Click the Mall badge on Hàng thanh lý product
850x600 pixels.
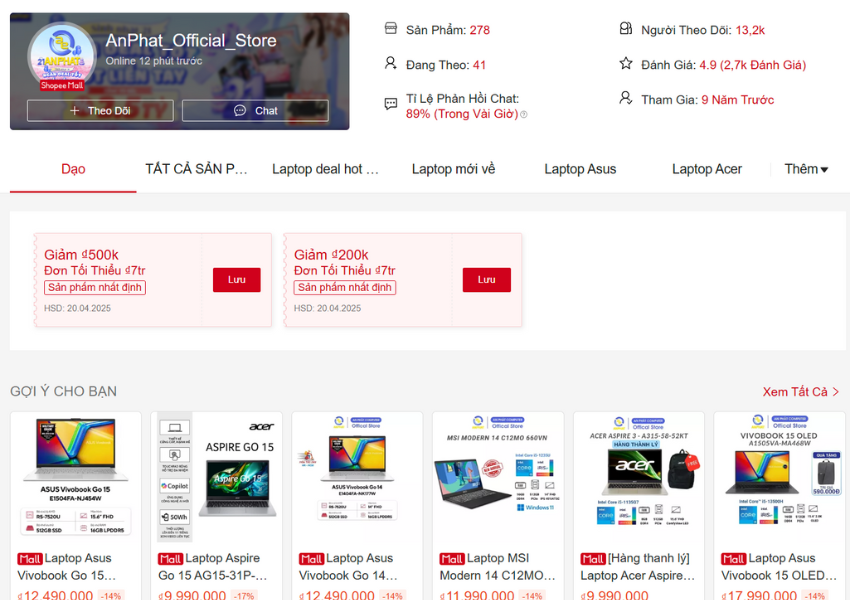593,559
